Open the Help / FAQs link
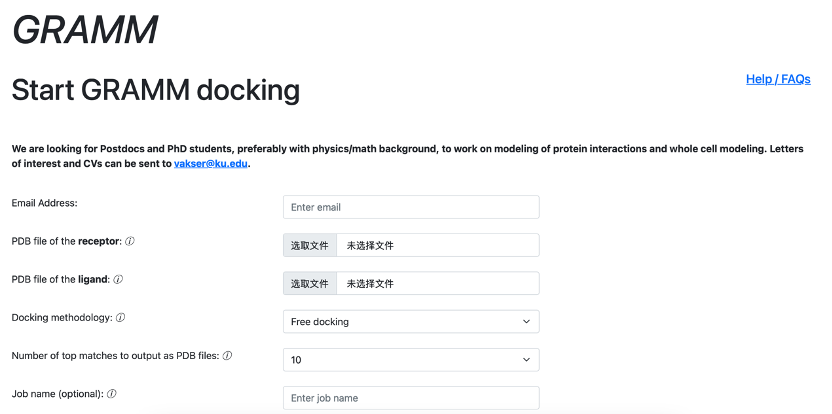The height and width of the screenshot is (414, 832). [777, 79]
